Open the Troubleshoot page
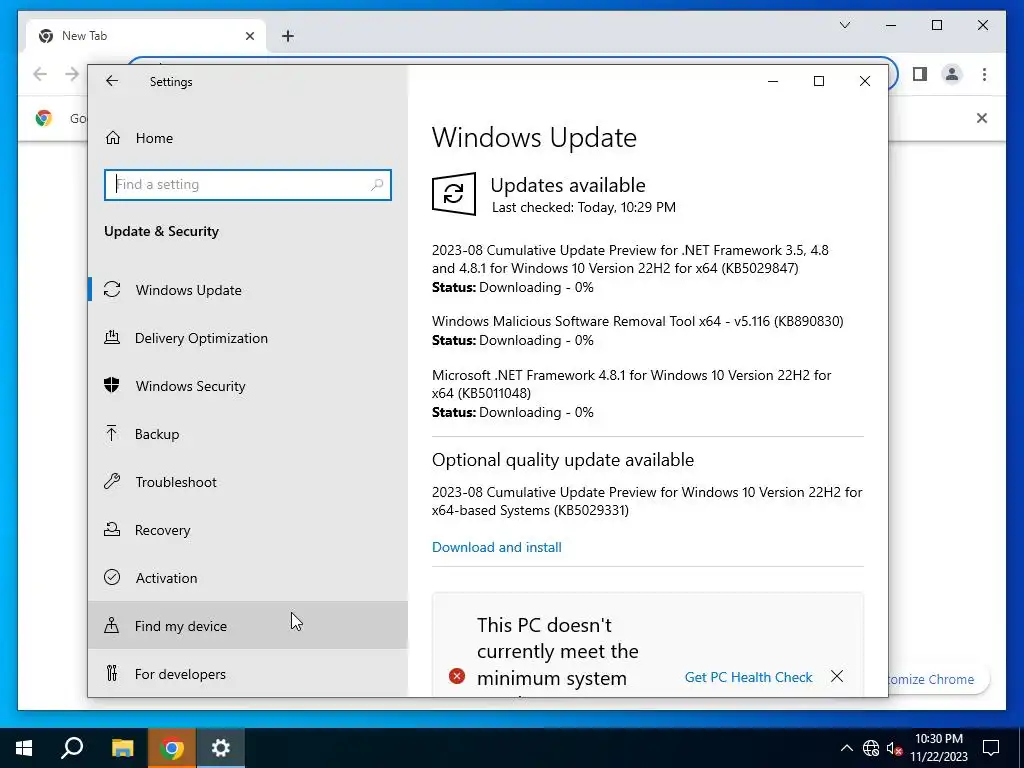The width and height of the screenshot is (1024, 768). click(248, 482)
